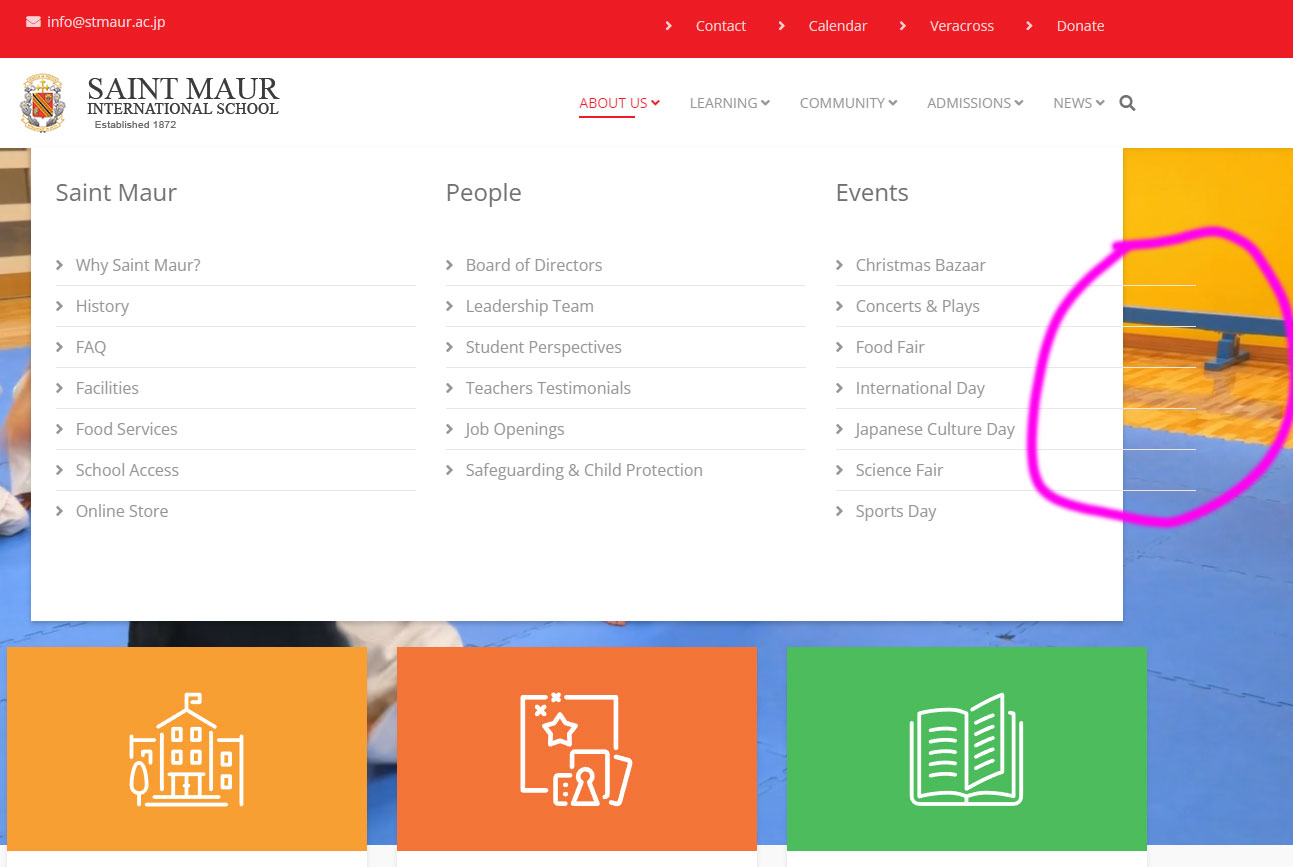This screenshot has width=1293, height=867.
Task: Select Why Saint Maur? menu entry
Action: 138,265
